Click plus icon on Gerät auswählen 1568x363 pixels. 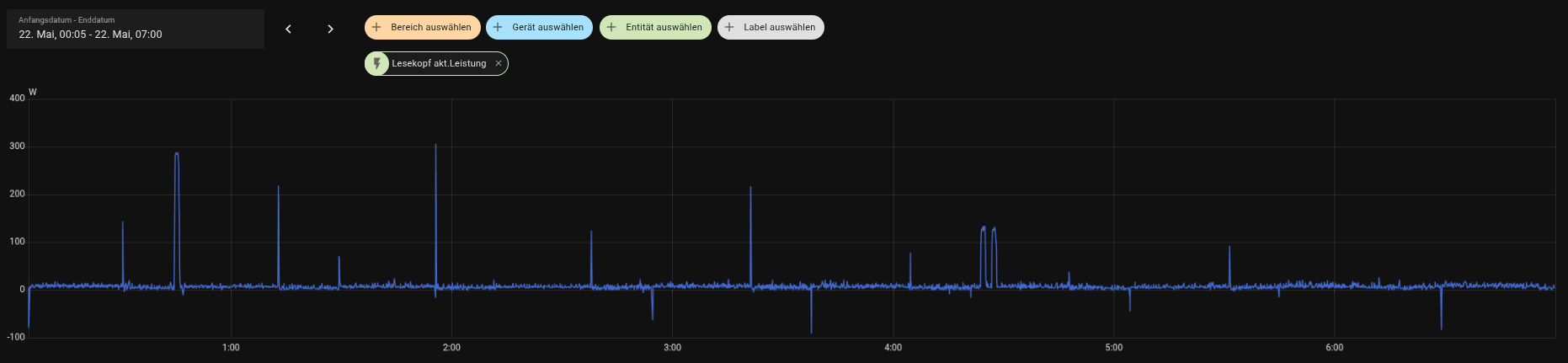pos(498,27)
